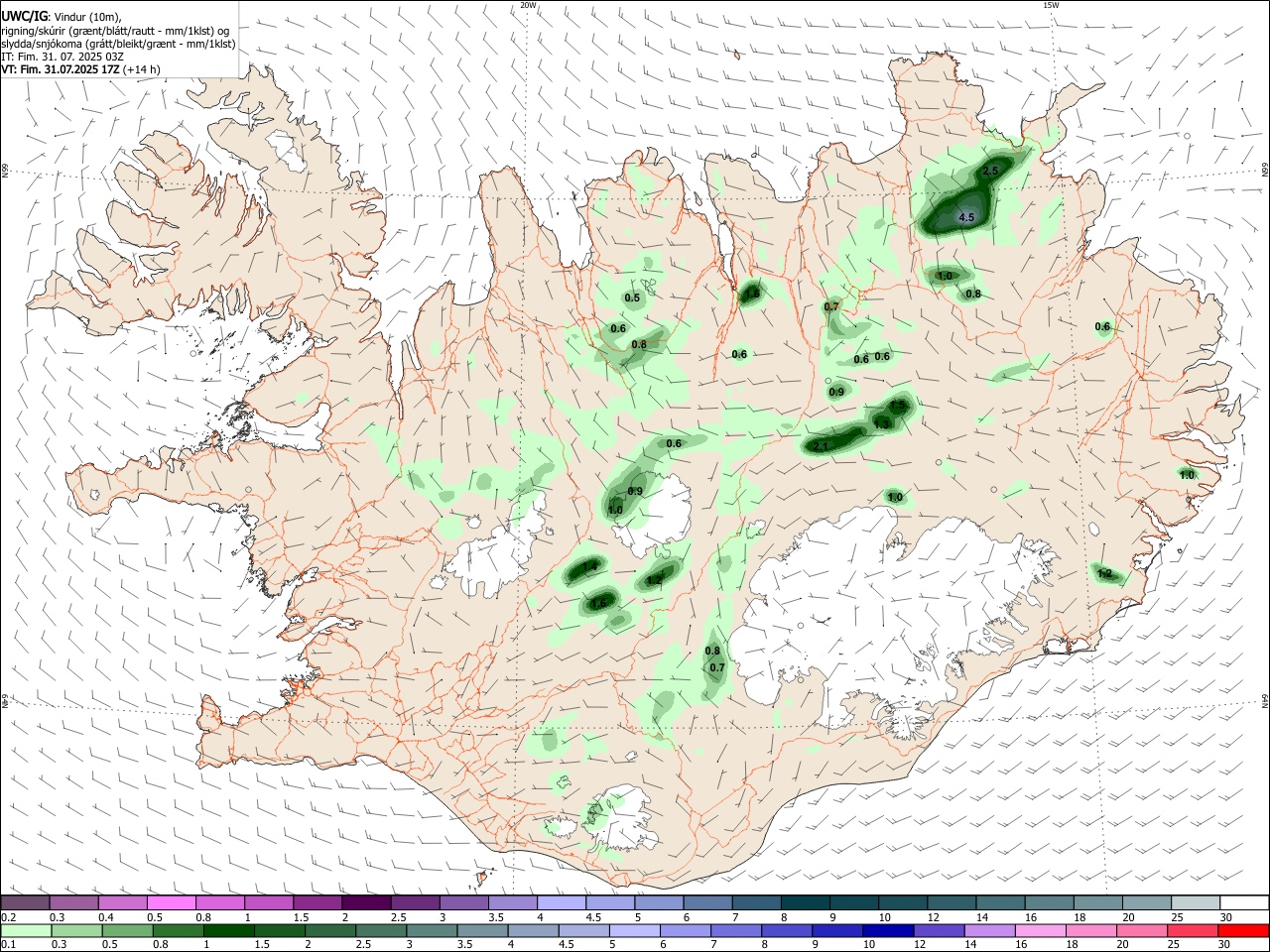Pick snow scale swatch between 4 and 4.5
Screen dimensions: 1270x952
(561, 903)
